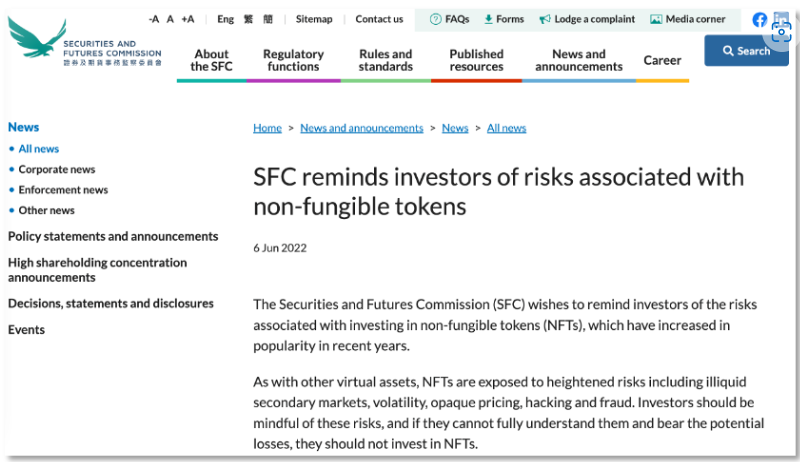The image size is (800, 462).
Task: Open FAQs with question mark icon
Action: pos(449,19)
